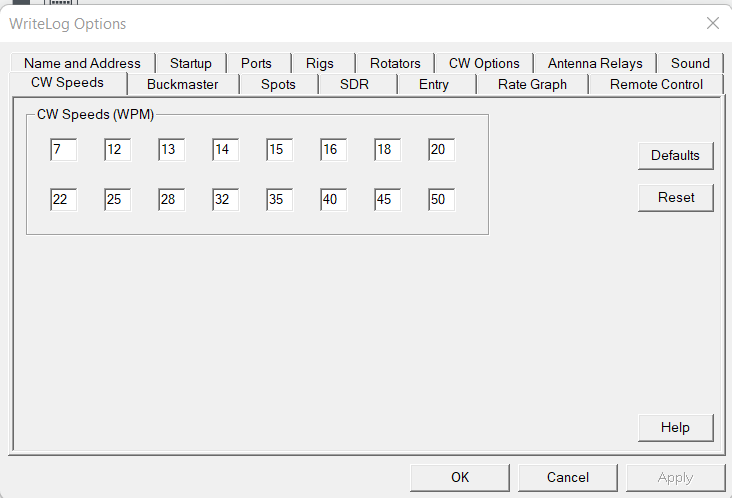Viewport: 732px width, 498px height.
Task: Switch to the Spots tab
Action: [x=278, y=84]
